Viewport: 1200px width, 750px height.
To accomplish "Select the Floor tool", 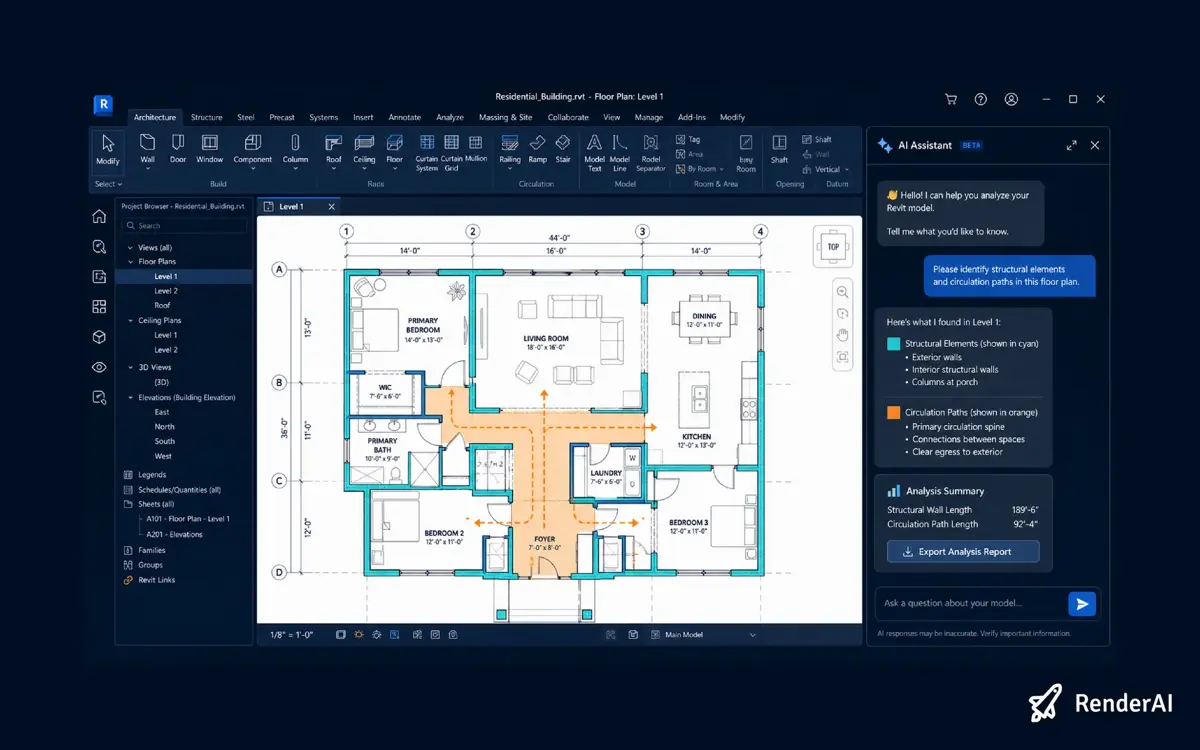I will click(x=394, y=149).
